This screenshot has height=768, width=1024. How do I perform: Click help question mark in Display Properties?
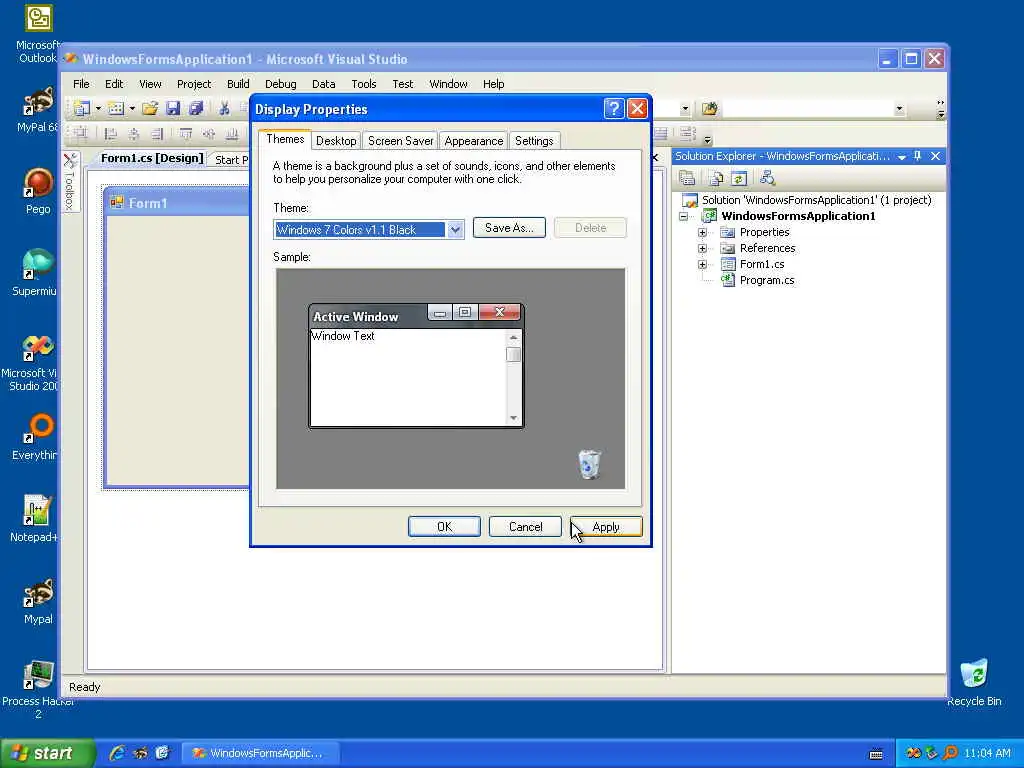coord(614,108)
